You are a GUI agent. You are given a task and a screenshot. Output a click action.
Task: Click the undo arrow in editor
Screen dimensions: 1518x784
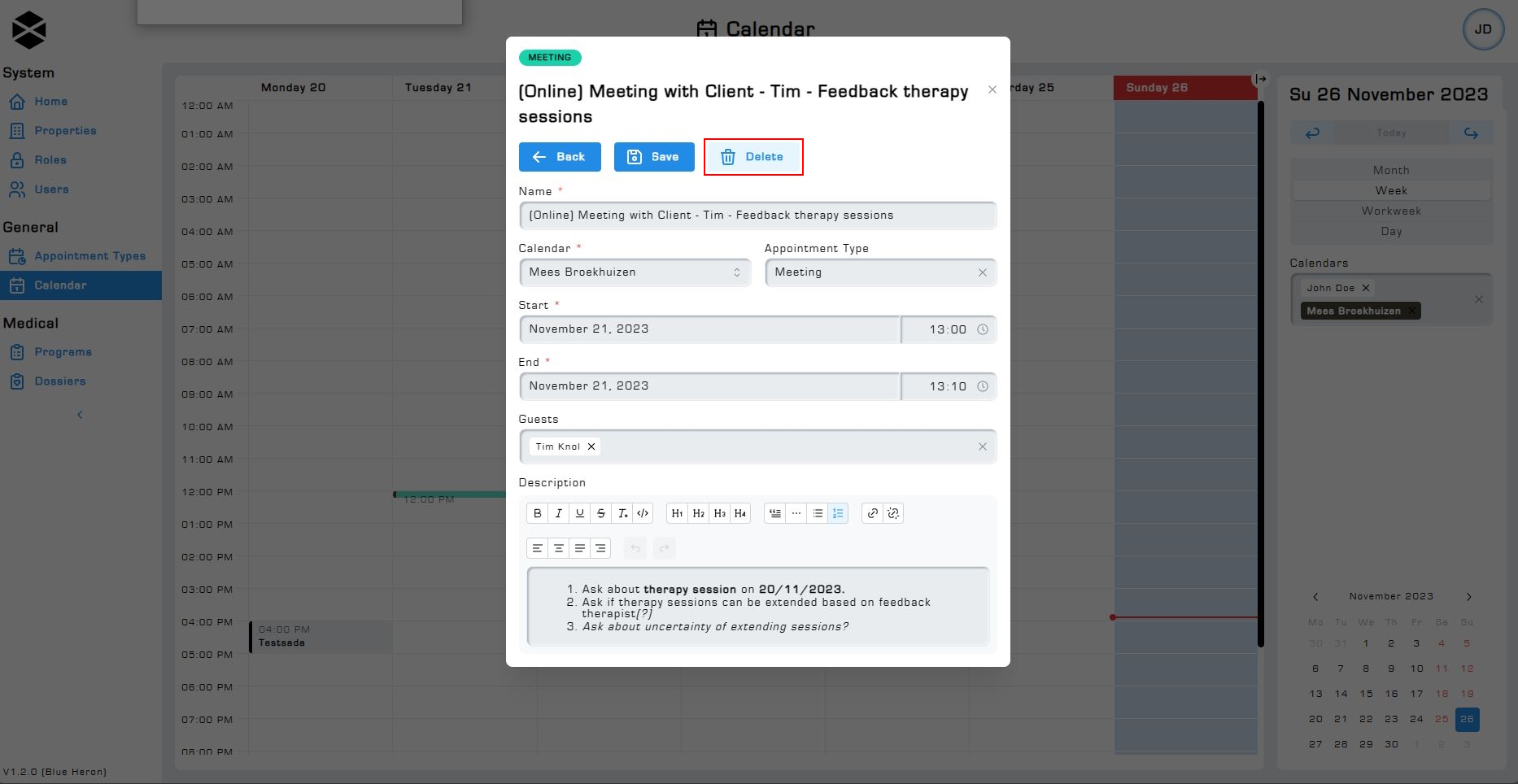[635, 548]
